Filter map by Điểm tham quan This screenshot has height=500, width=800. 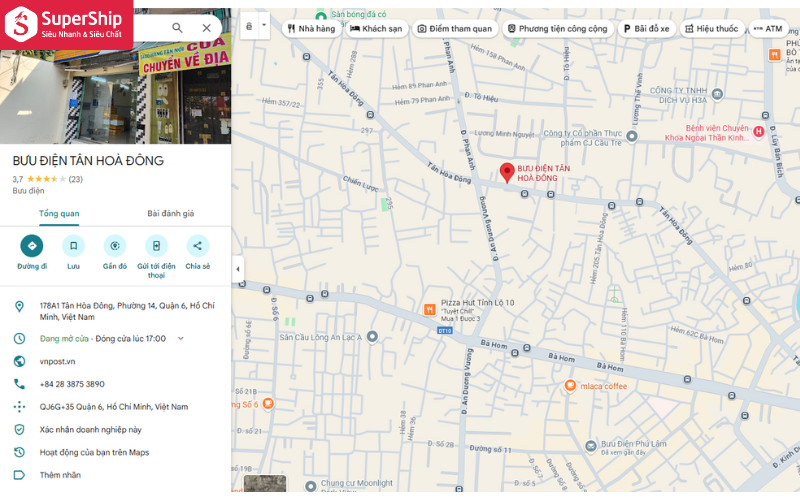[x=455, y=29]
